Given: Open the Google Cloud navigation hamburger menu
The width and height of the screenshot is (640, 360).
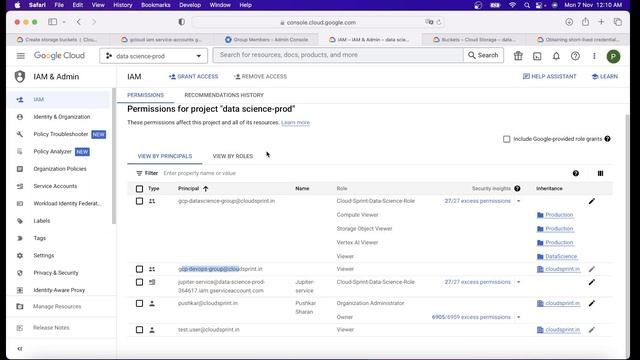Looking at the screenshot, I should (x=20, y=56).
